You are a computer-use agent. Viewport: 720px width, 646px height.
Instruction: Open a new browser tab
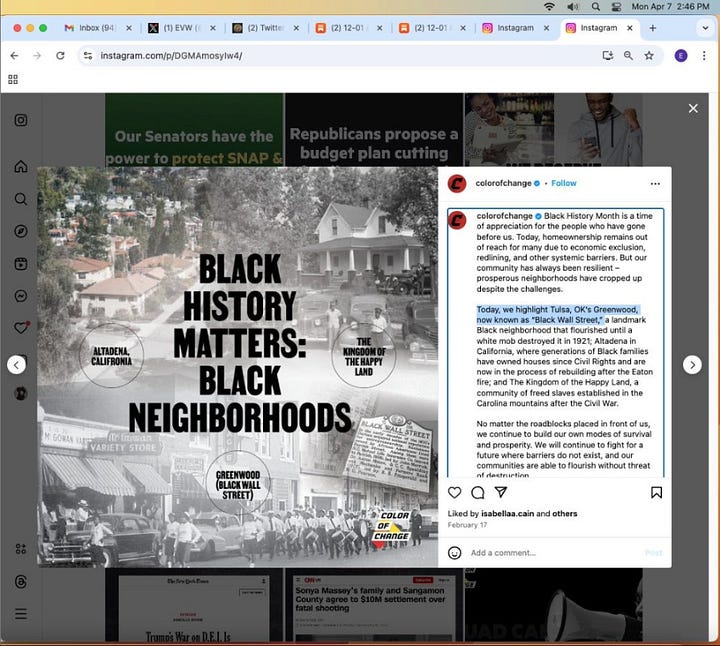[652, 28]
